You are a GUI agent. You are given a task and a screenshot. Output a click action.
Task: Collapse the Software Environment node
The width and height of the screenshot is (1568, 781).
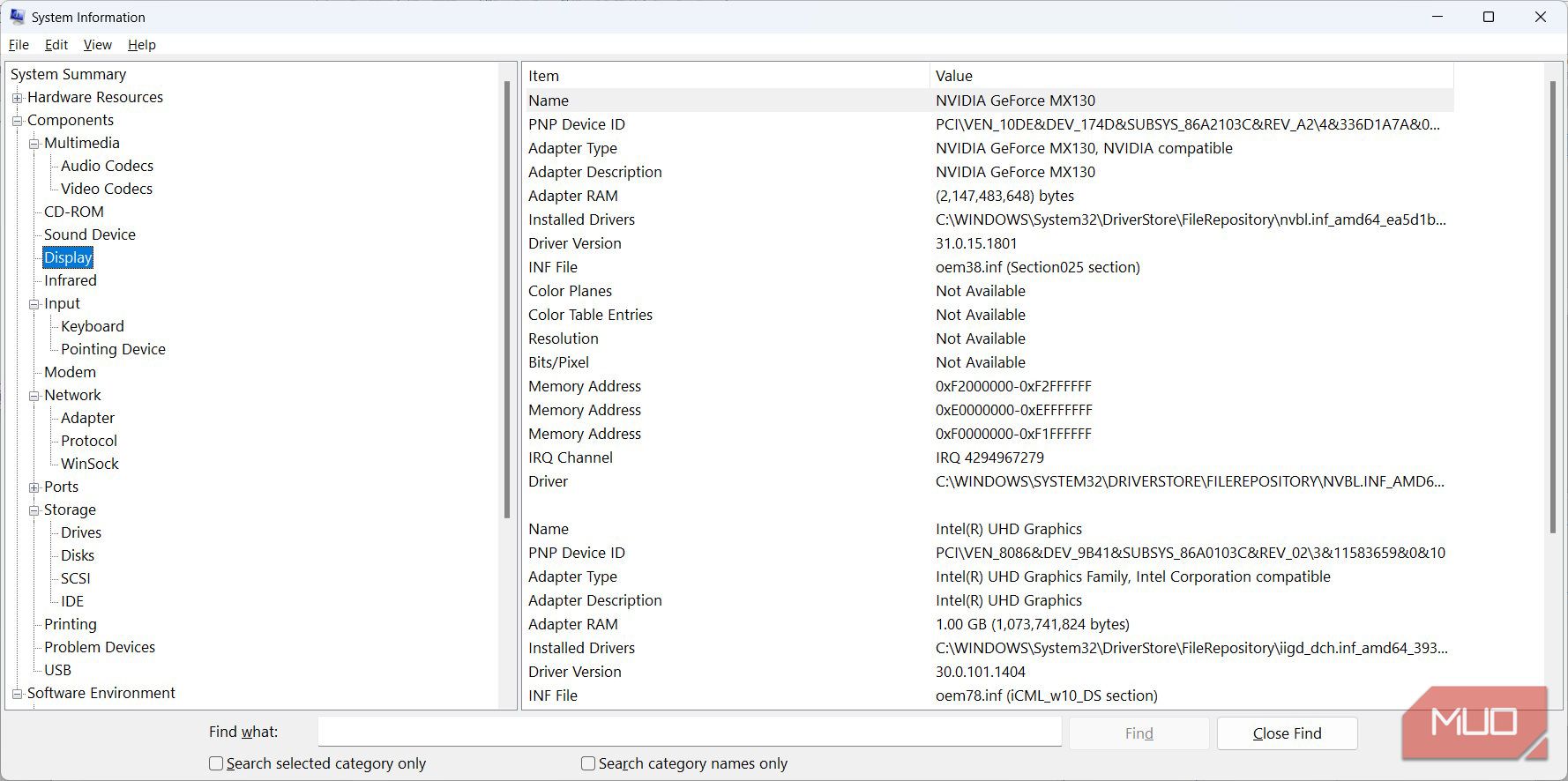17,694
